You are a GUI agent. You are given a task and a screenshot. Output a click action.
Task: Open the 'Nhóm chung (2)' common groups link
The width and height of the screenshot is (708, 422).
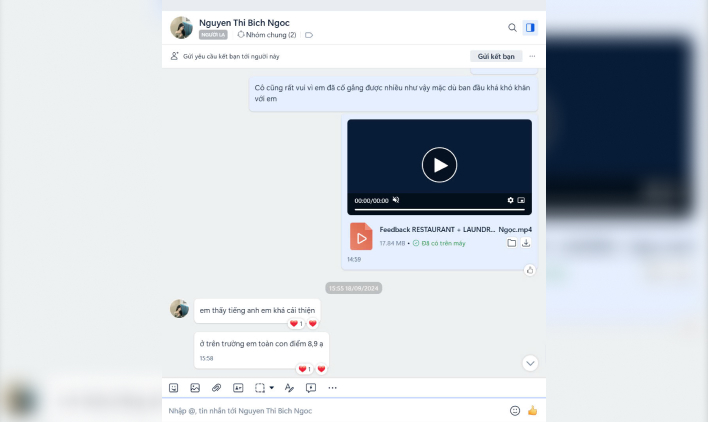[x=267, y=35]
